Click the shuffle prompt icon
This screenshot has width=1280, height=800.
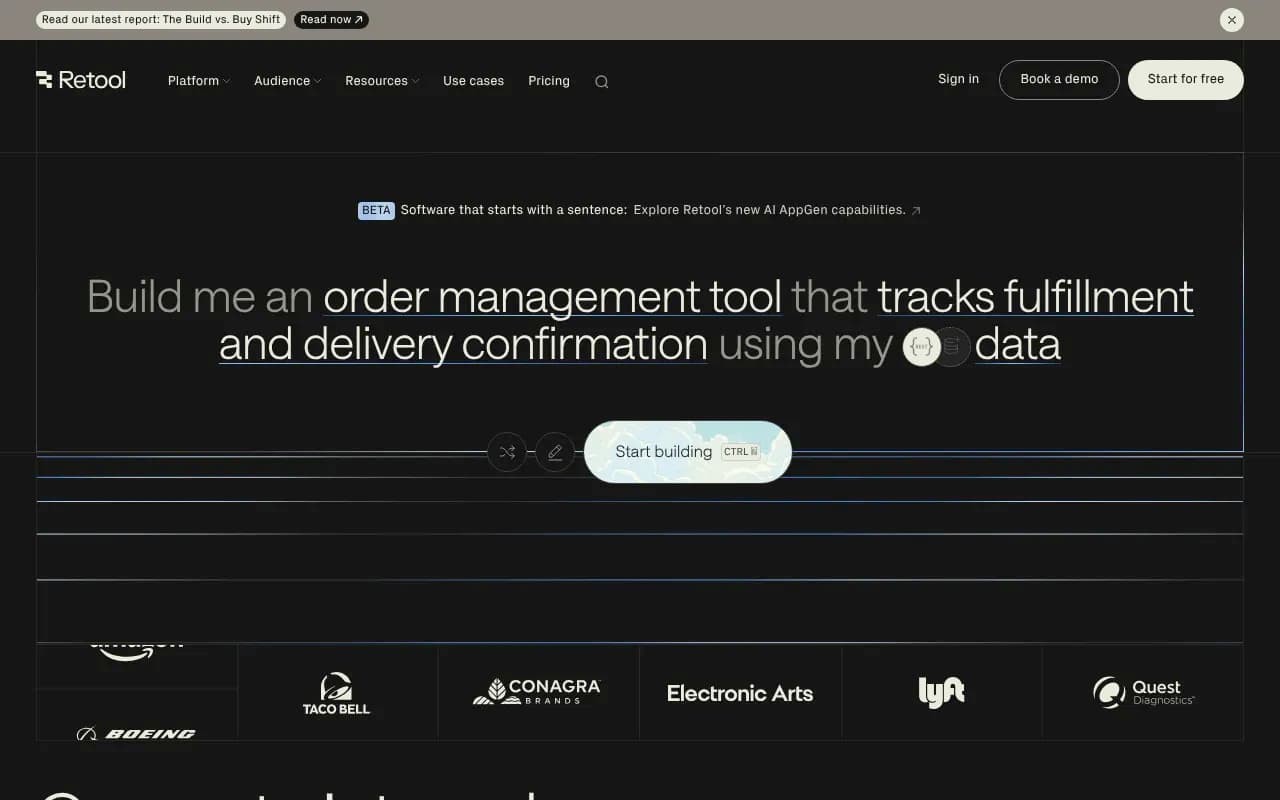tap(507, 452)
